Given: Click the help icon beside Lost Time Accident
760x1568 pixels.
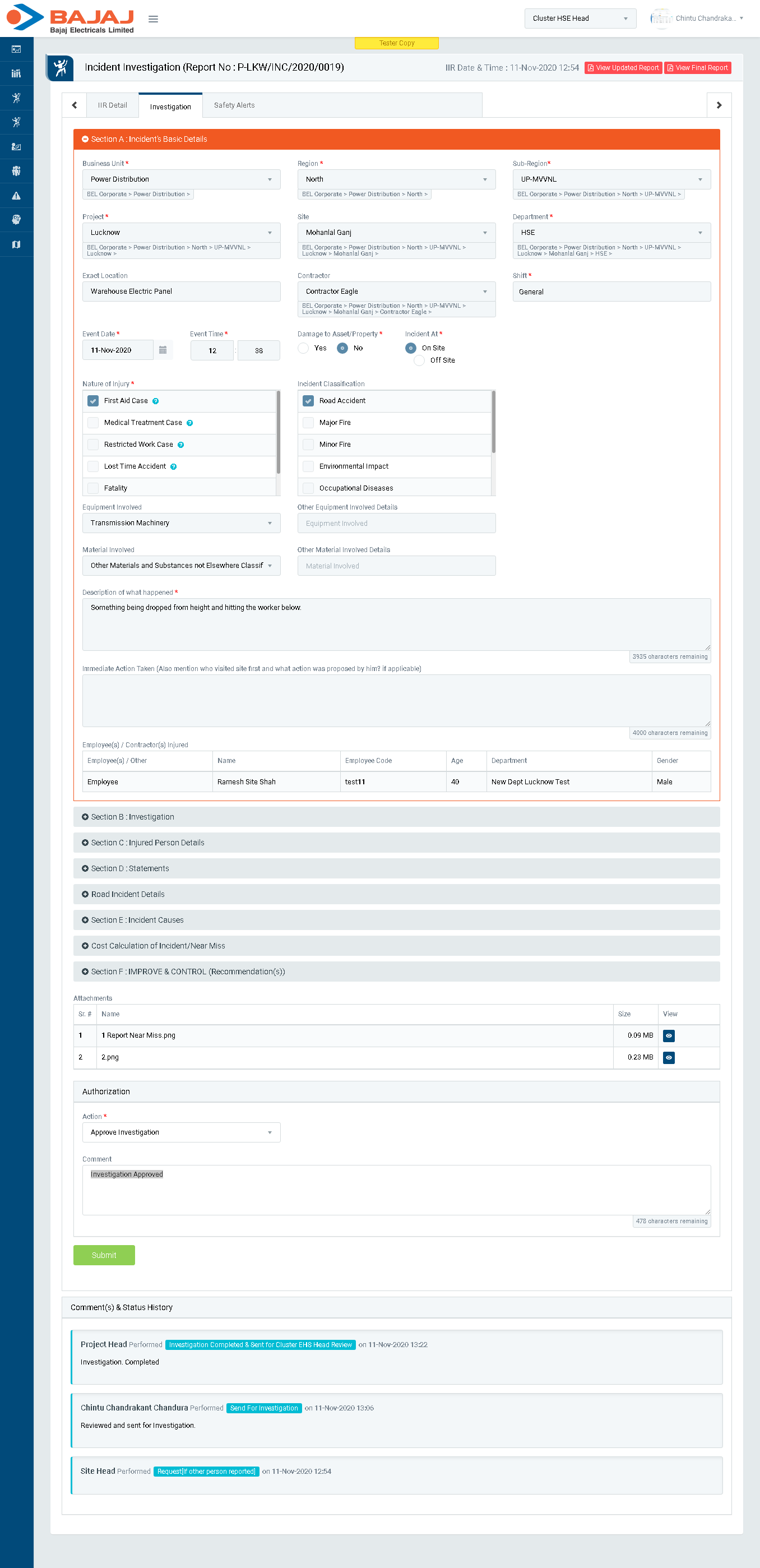Looking at the screenshot, I should 173,467.
